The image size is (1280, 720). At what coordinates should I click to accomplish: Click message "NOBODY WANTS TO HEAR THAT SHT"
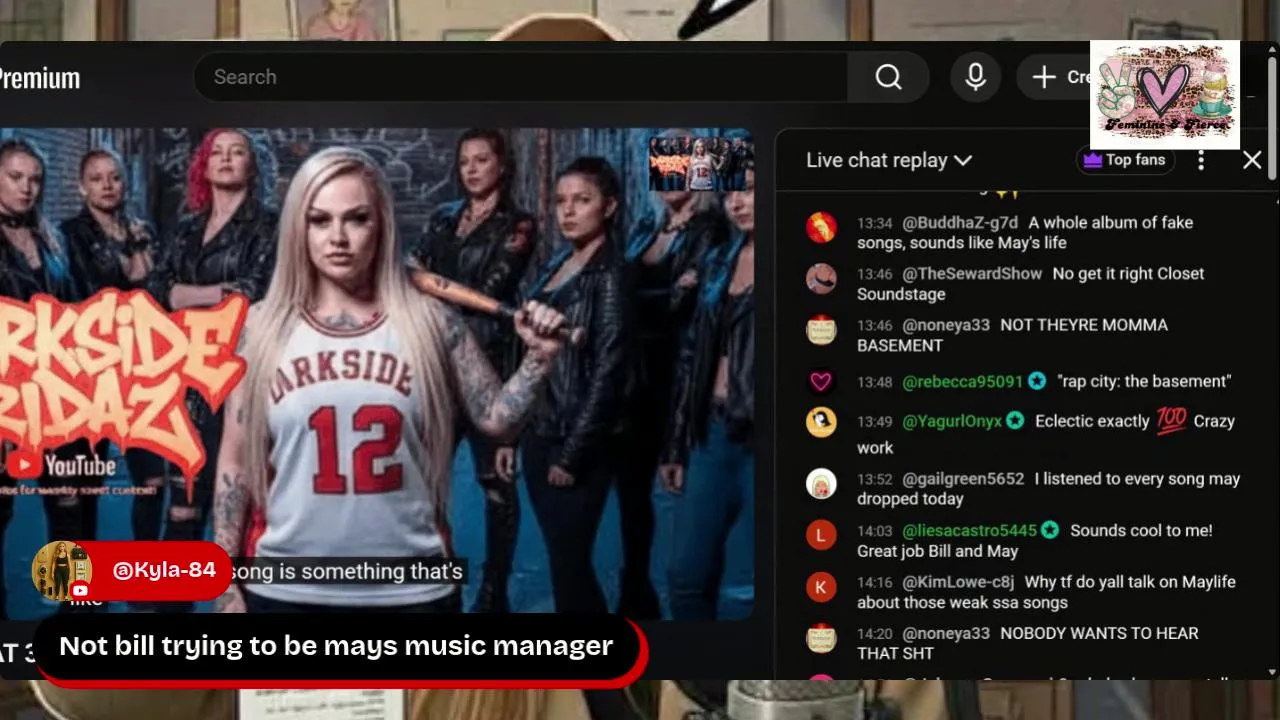point(1028,643)
